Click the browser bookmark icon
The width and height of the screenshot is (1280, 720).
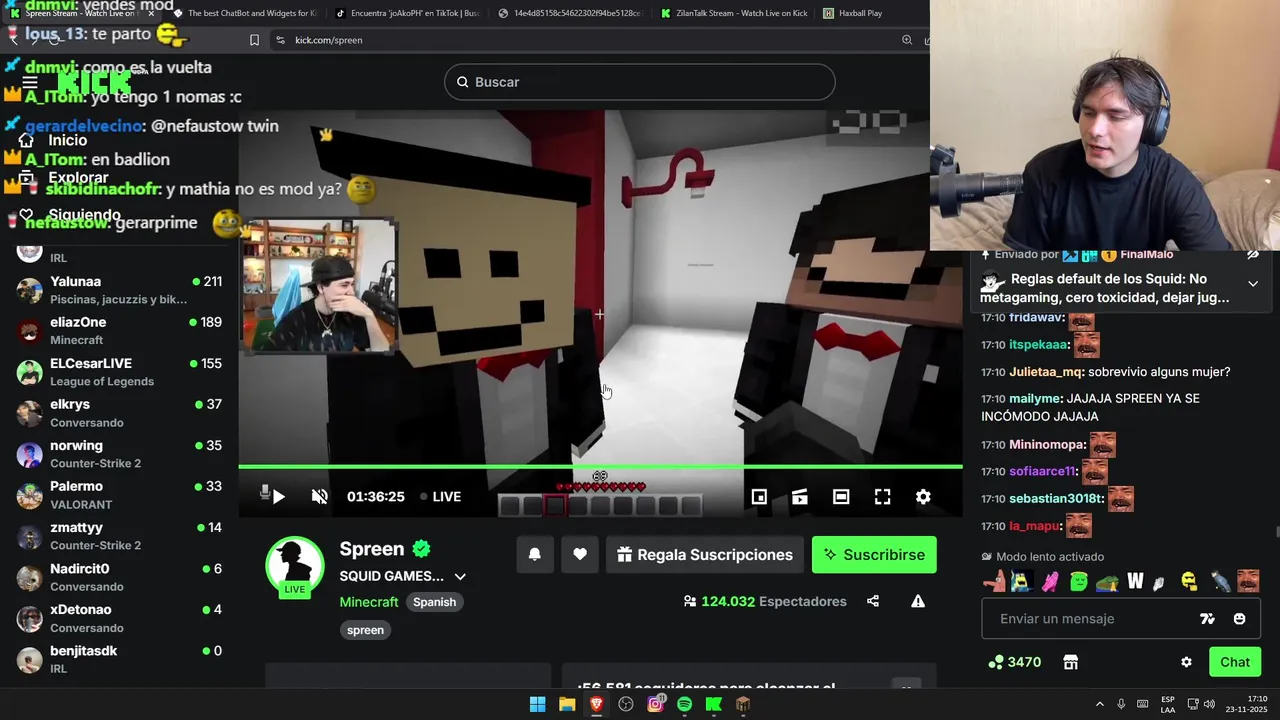coord(254,40)
